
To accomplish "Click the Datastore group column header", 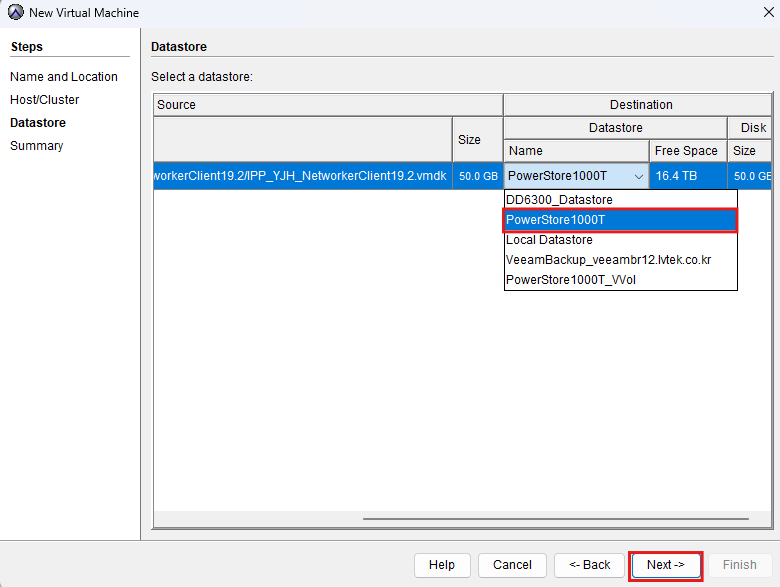I will click(615, 128).
